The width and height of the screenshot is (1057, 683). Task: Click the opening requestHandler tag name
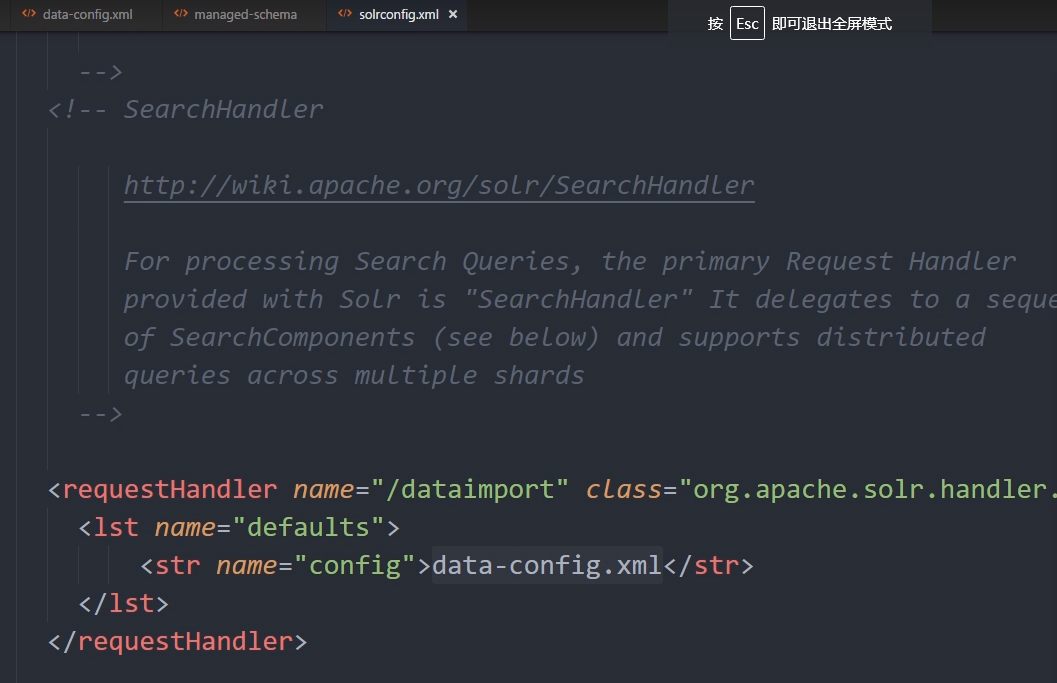pyautogui.click(x=169, y=489)
